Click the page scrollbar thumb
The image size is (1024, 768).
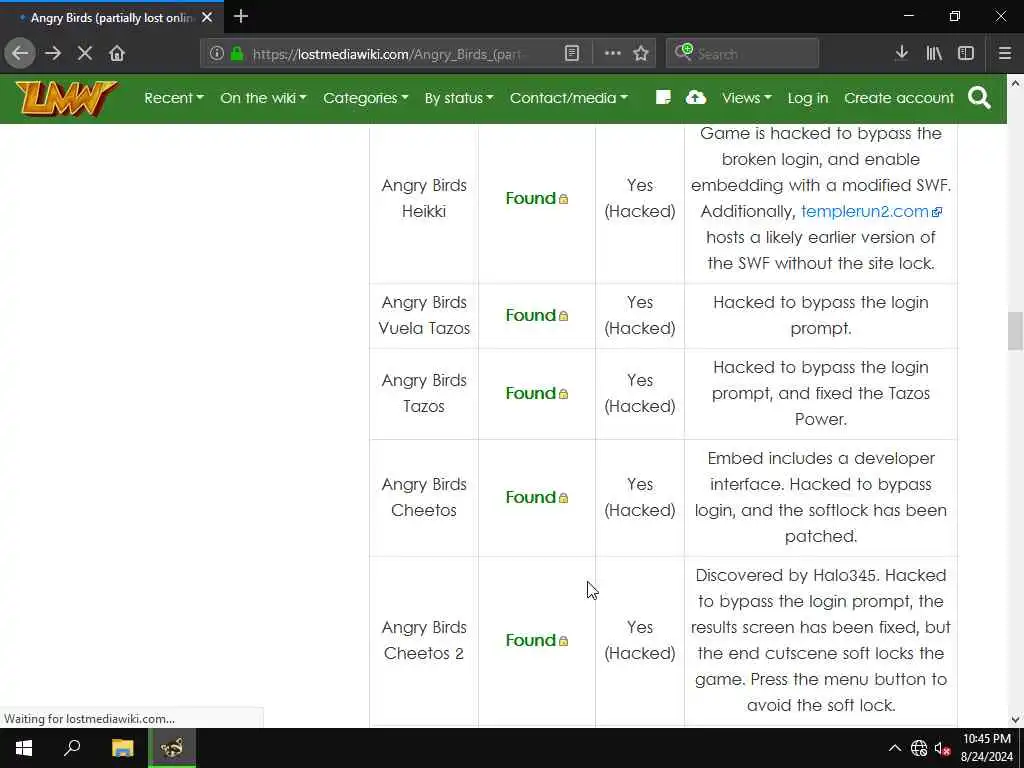click(1015, 331)
